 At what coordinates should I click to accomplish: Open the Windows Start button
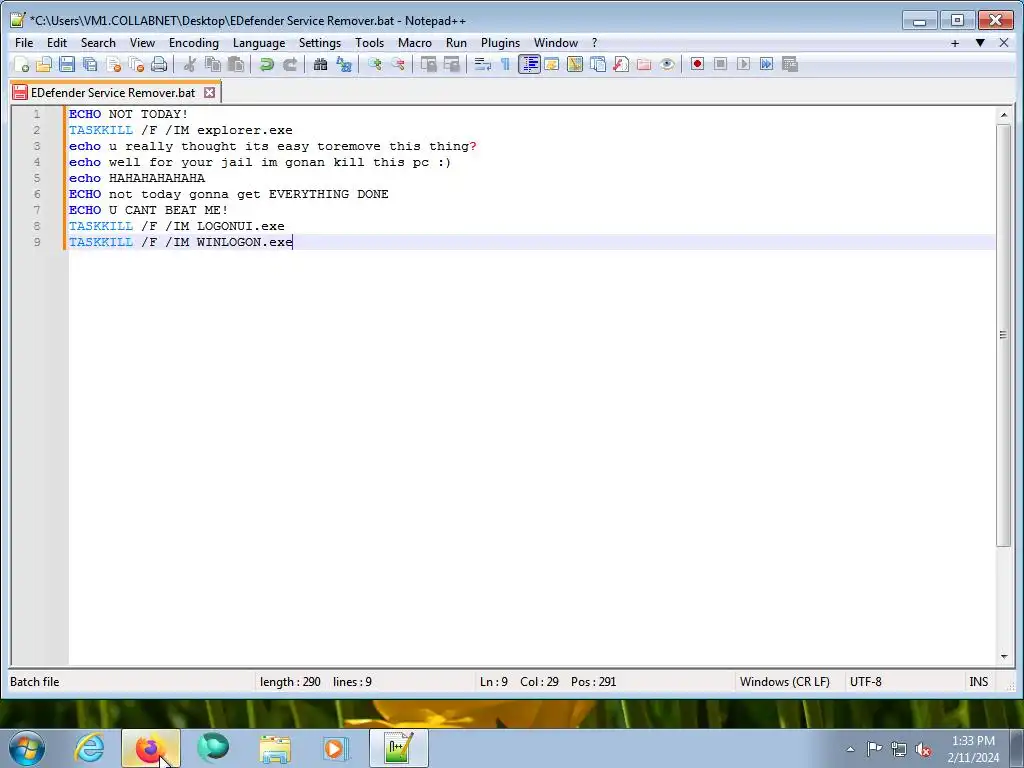pos(27,748)
